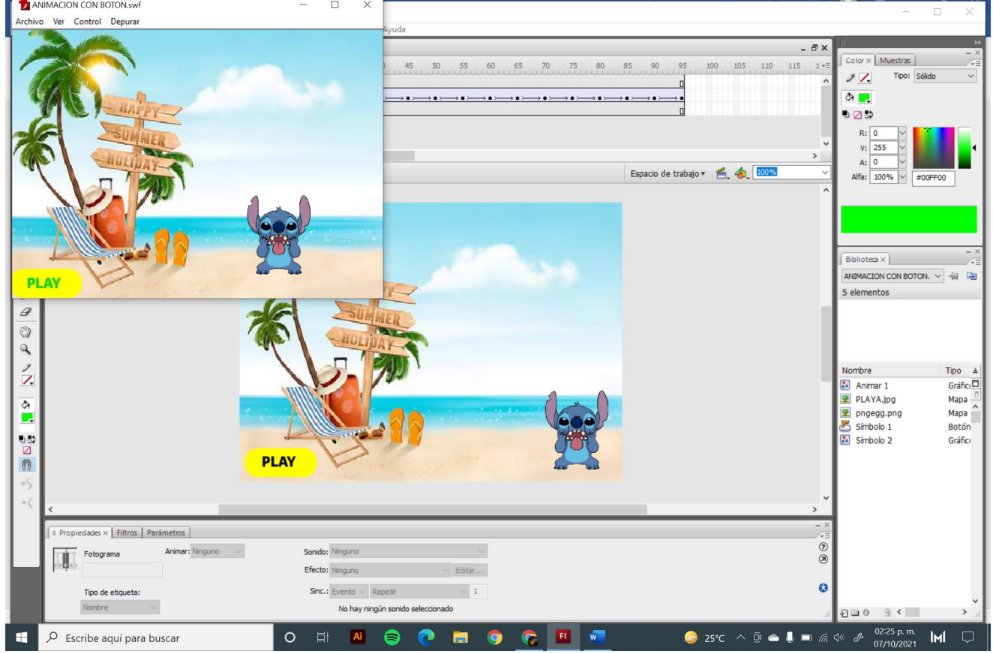This screenshot has height=653, width=993.
Task: Click the Windows Start button
Action: [21, 638]
